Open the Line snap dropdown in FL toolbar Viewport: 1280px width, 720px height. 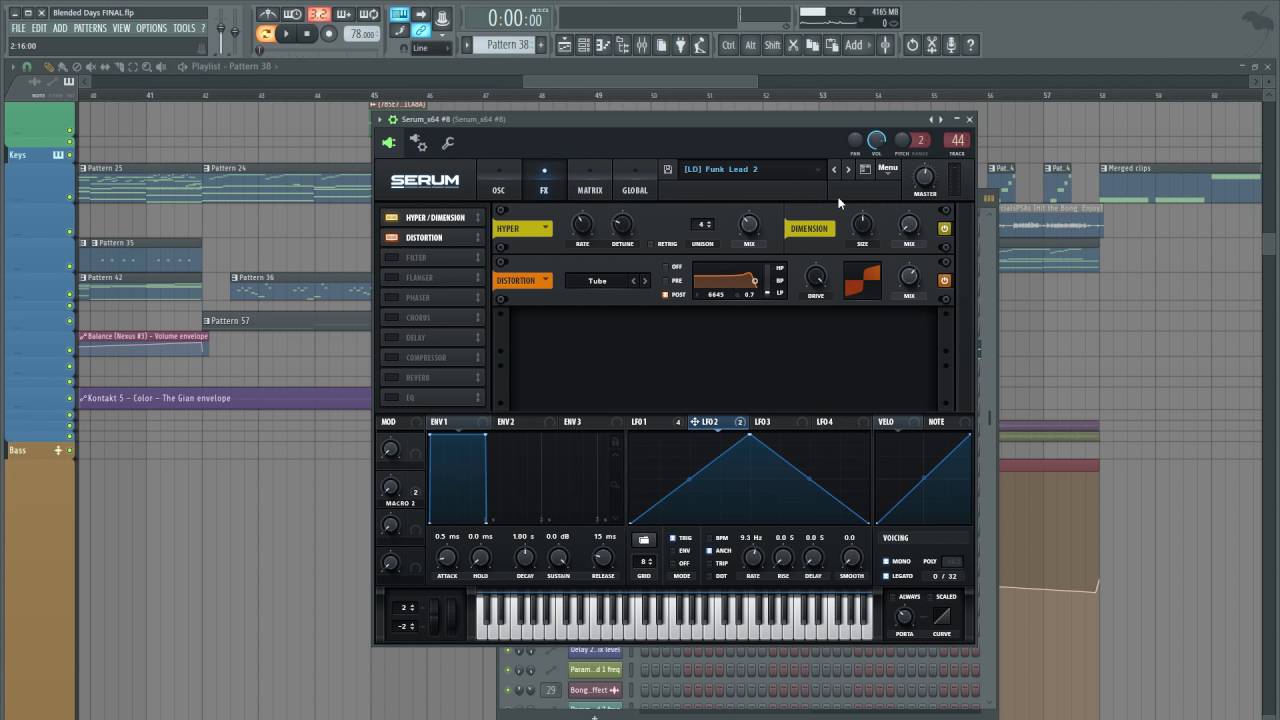434,48
